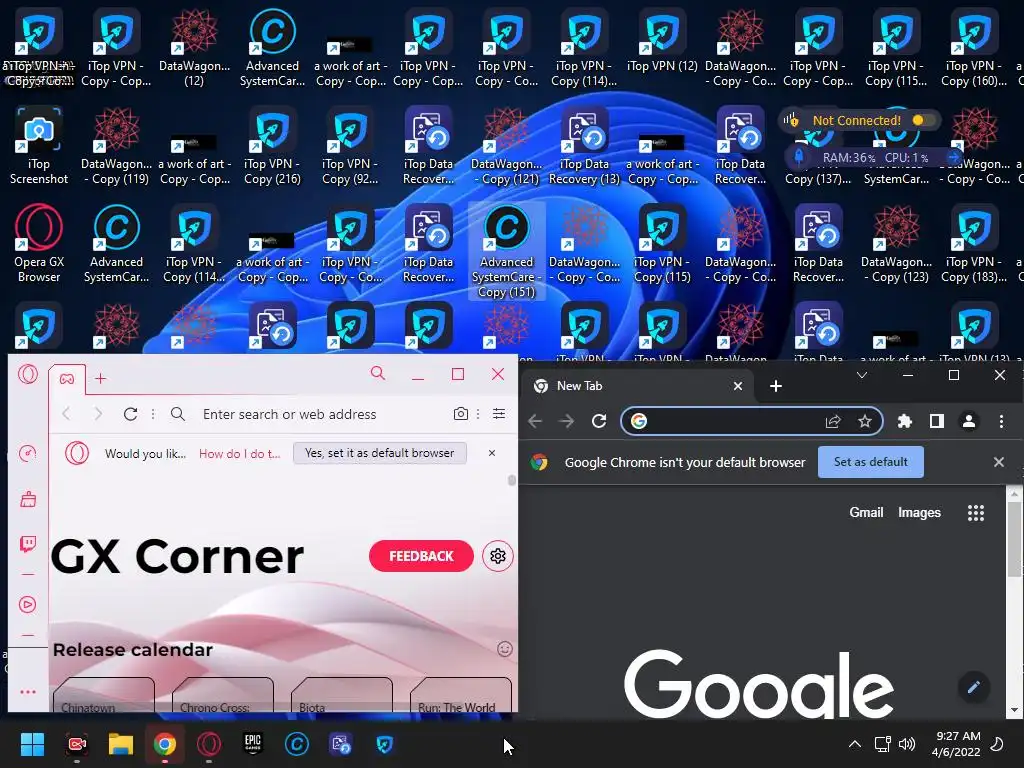This screenshot has height=768, width=1024.
Task: Add a new tab in Opera GX
Action: pyautogui.click(x=101, y=378)
